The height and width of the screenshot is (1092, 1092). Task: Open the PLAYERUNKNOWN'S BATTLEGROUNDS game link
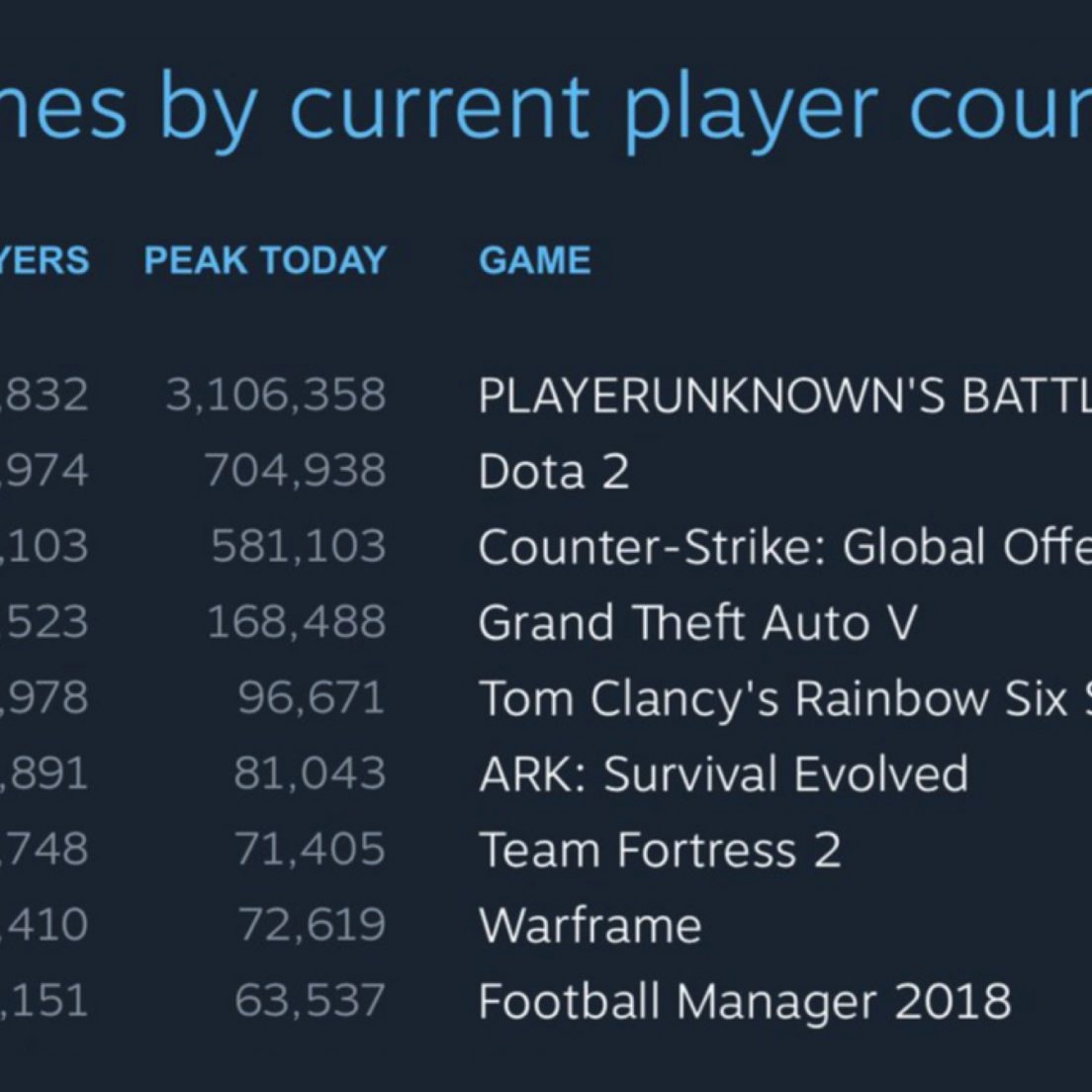[x=783, y=396]
